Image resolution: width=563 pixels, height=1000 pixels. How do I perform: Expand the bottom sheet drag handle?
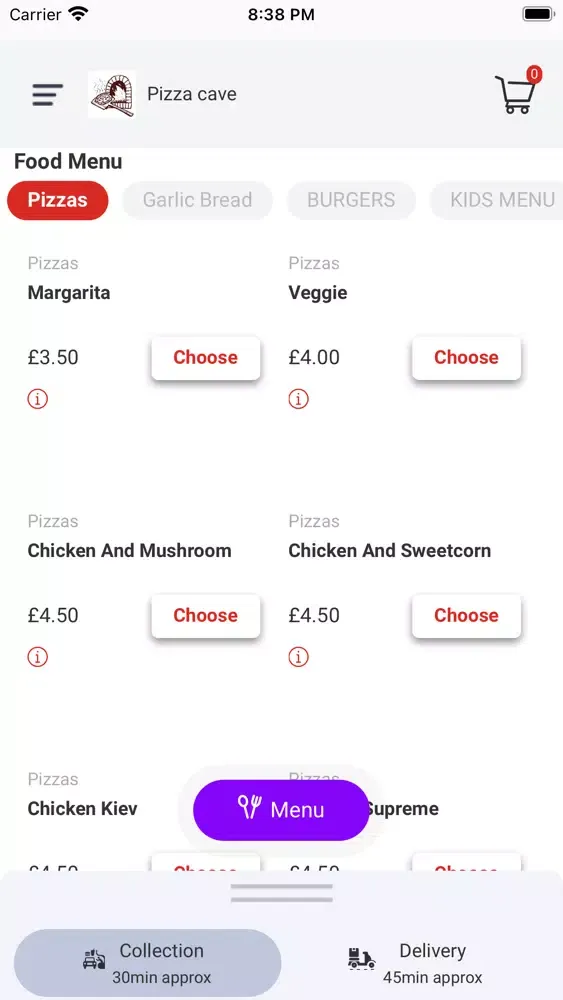[x=282, y=893]
